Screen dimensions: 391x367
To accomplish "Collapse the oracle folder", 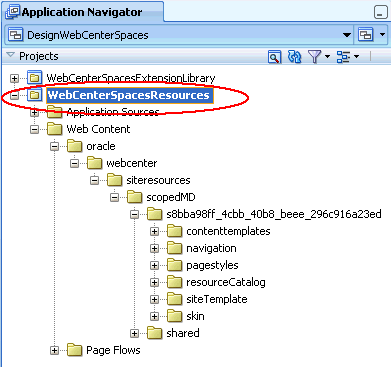I will 54,147.
